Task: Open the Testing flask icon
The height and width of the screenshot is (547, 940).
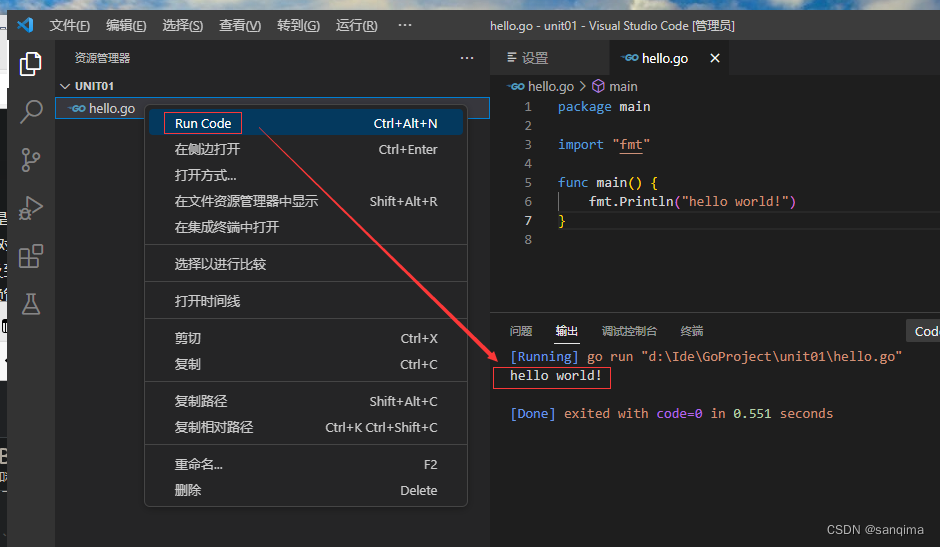Action: point(31,304)
